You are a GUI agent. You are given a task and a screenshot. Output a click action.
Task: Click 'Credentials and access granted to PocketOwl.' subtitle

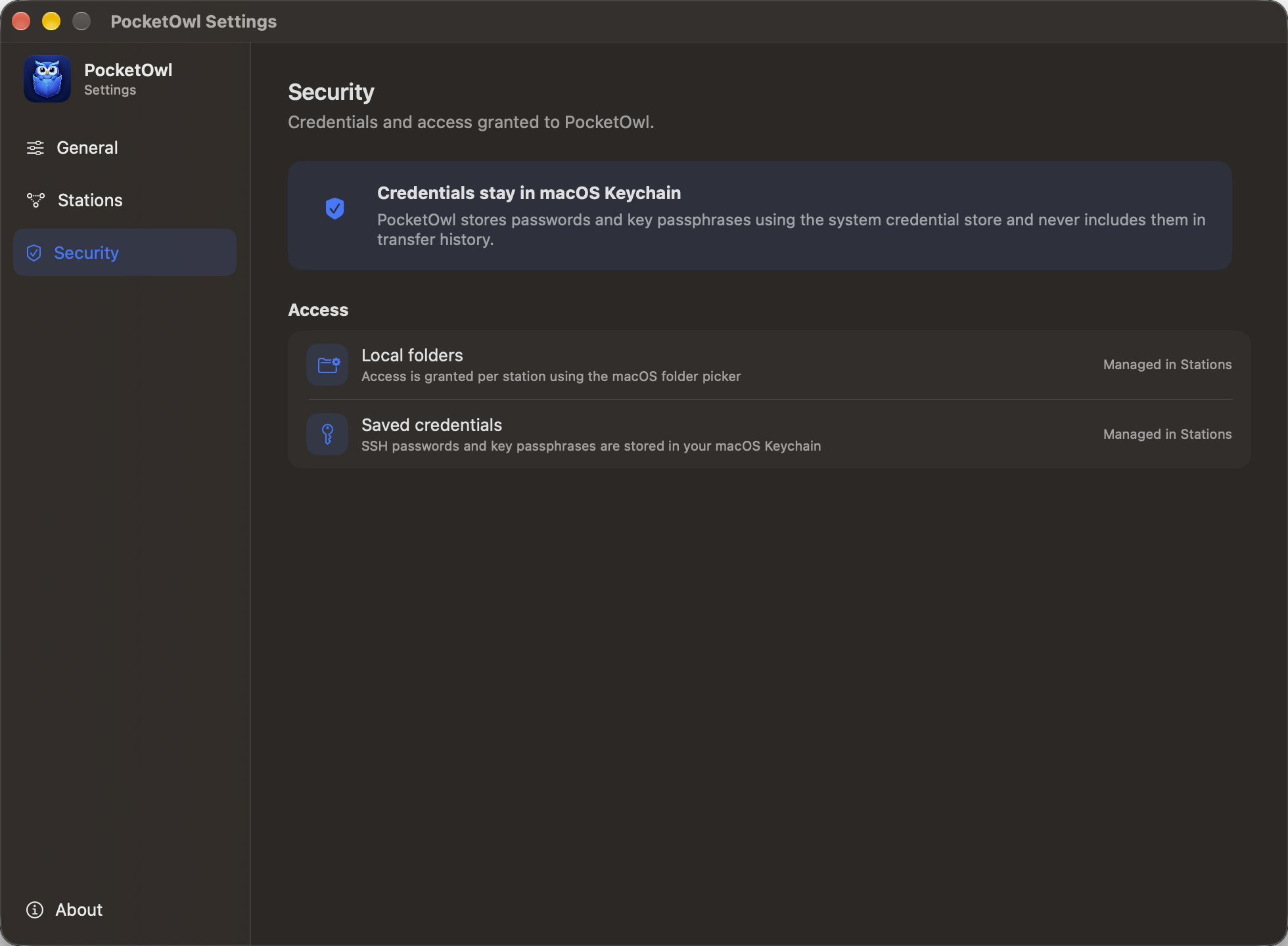click(471, 122)
